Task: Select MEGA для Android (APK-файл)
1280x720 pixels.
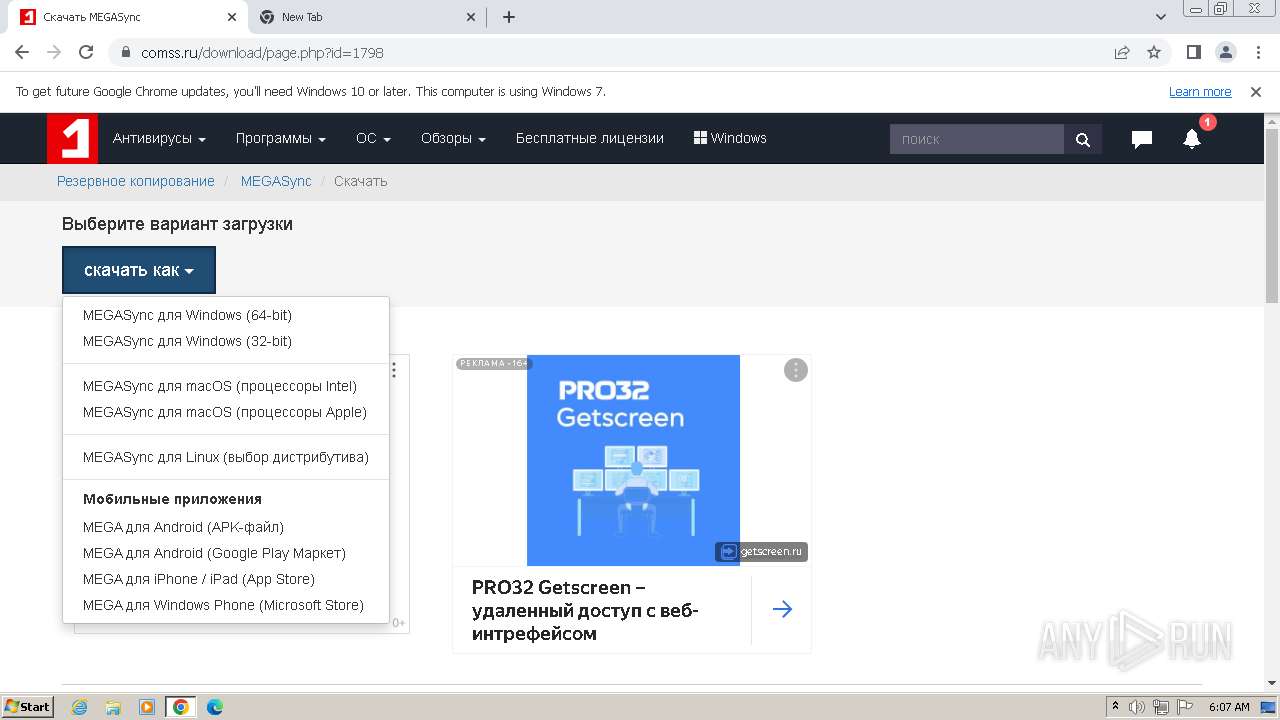Action: click(183, 527)
